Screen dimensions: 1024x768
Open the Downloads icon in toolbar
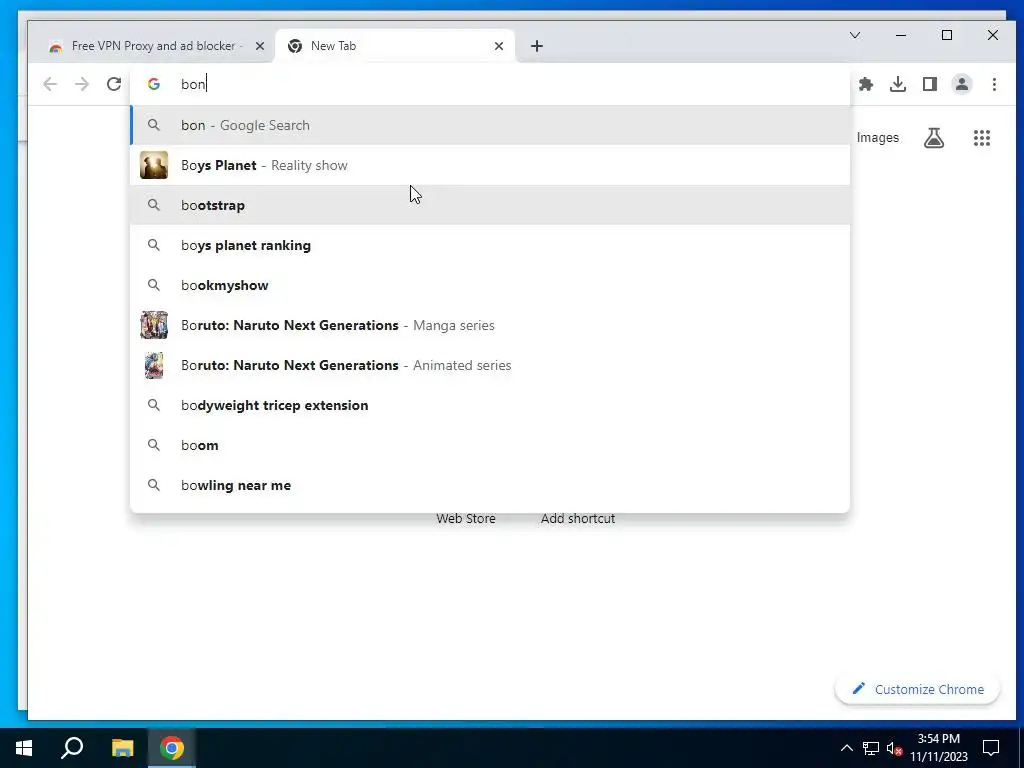pyautogui.click(x=898, y=84)
